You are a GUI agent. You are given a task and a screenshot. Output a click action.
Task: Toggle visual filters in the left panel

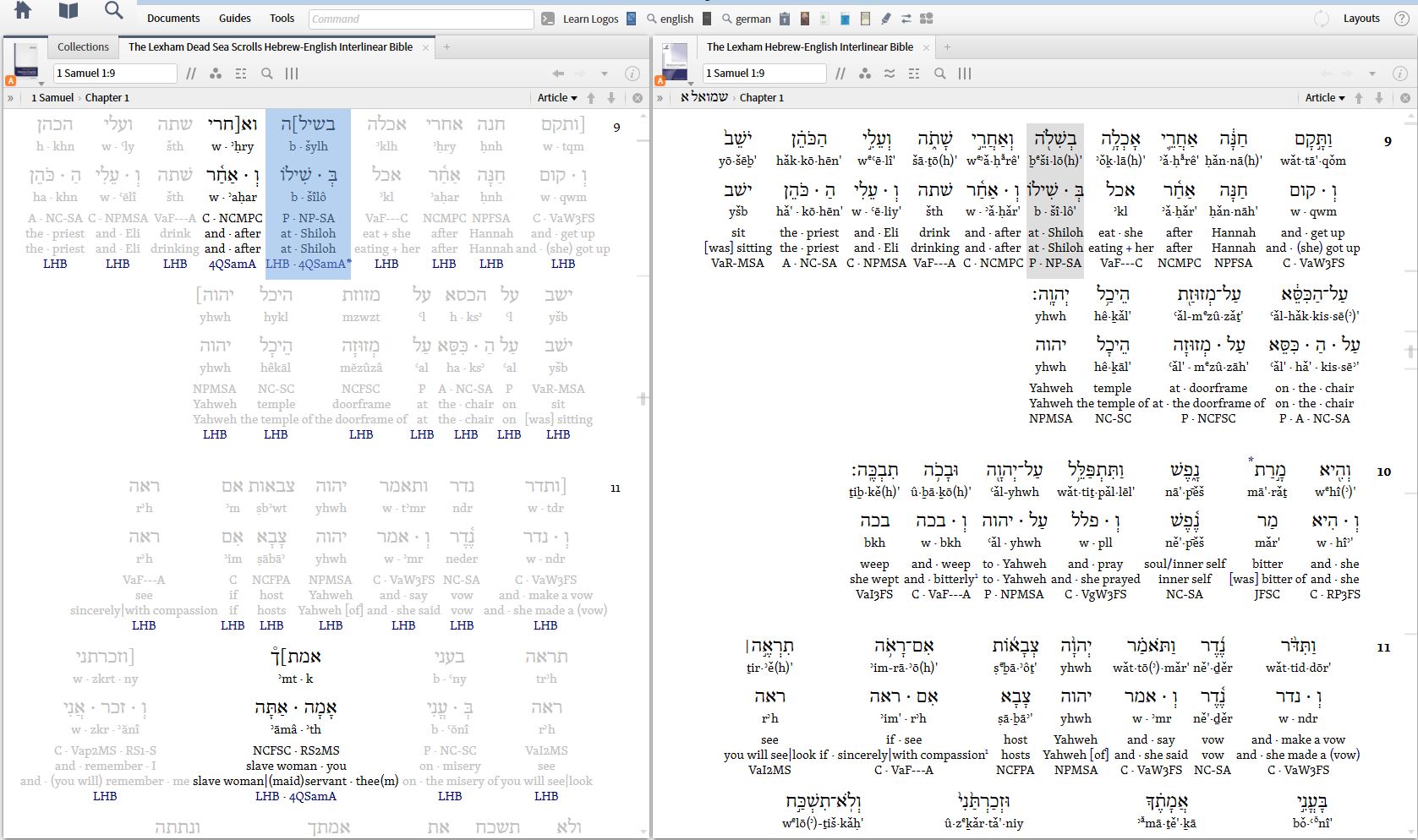(x=216, y=74)
